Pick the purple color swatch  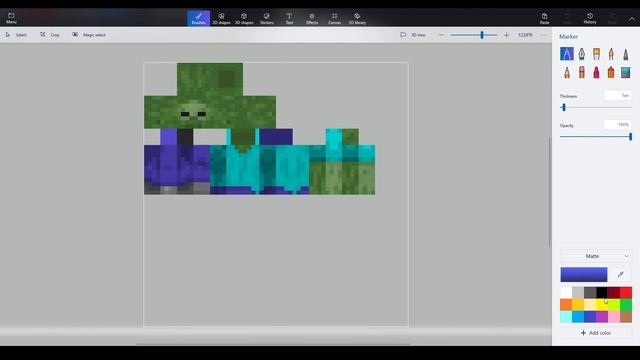(602, 317)
